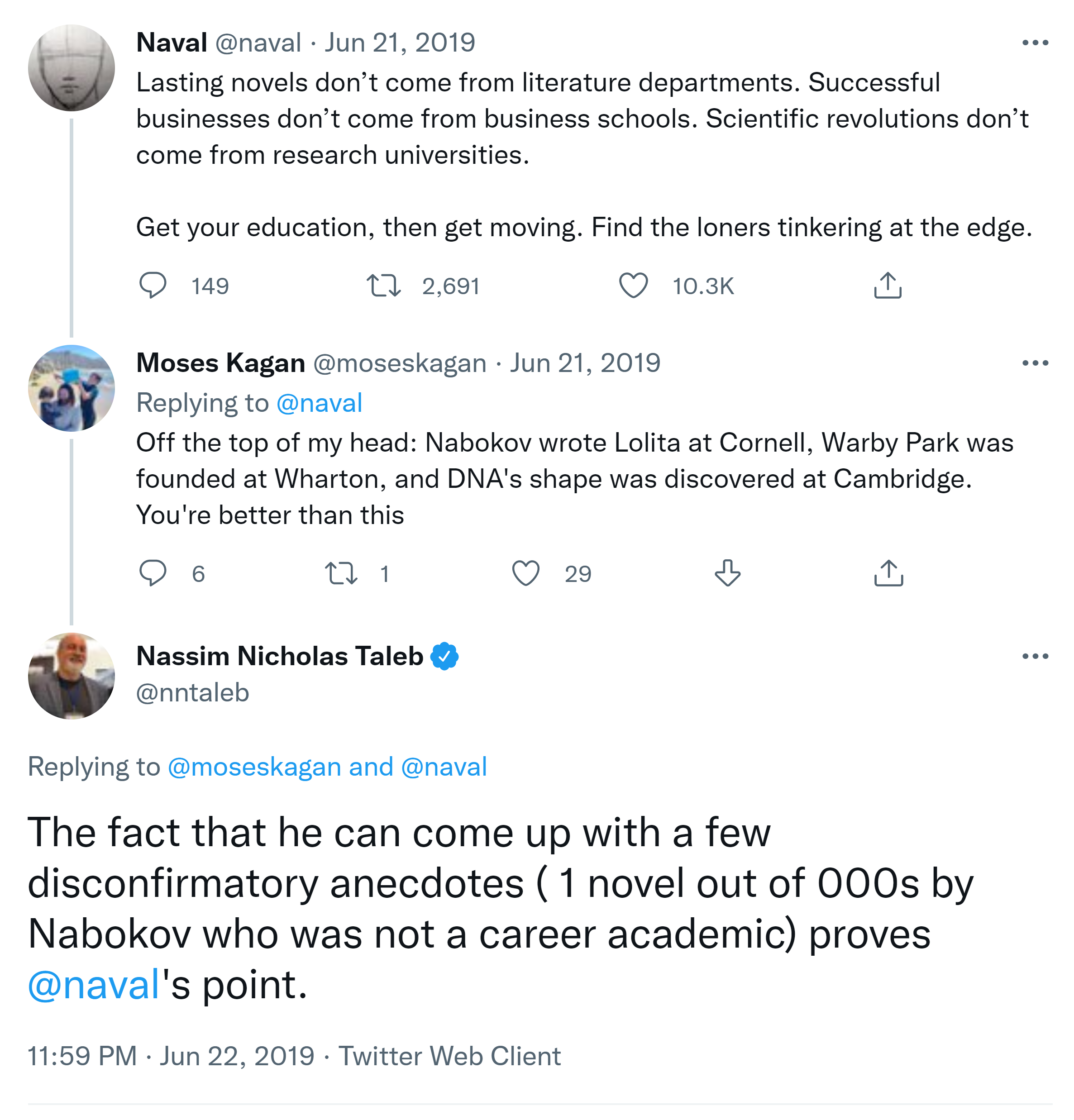Open Nassim Nicholas Taleb's avatar
The height and width of the screenshot is (1120, 1074).
pyautogui.click(x=72, y=676)
